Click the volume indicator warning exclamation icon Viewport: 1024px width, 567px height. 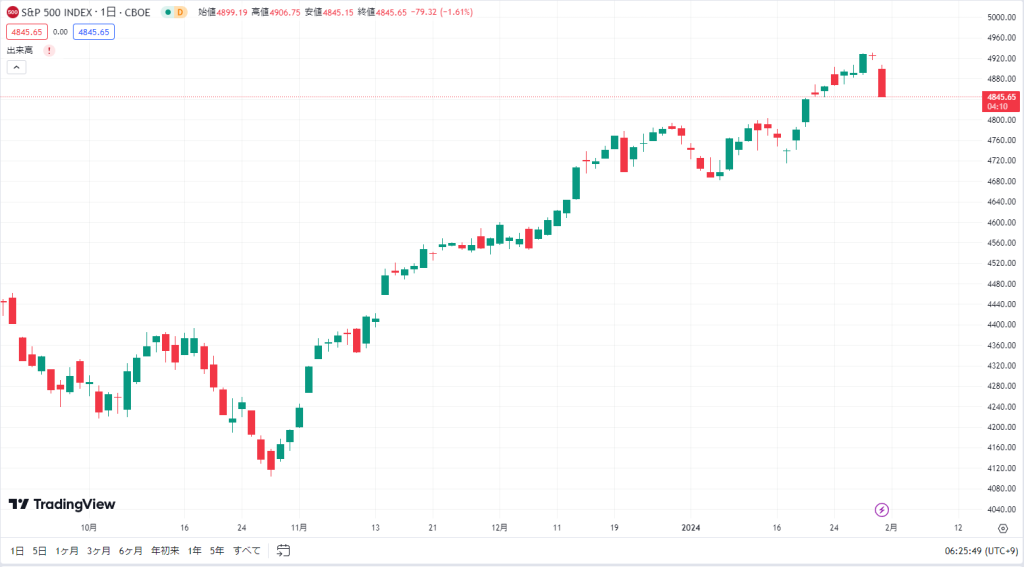[49, 50]
